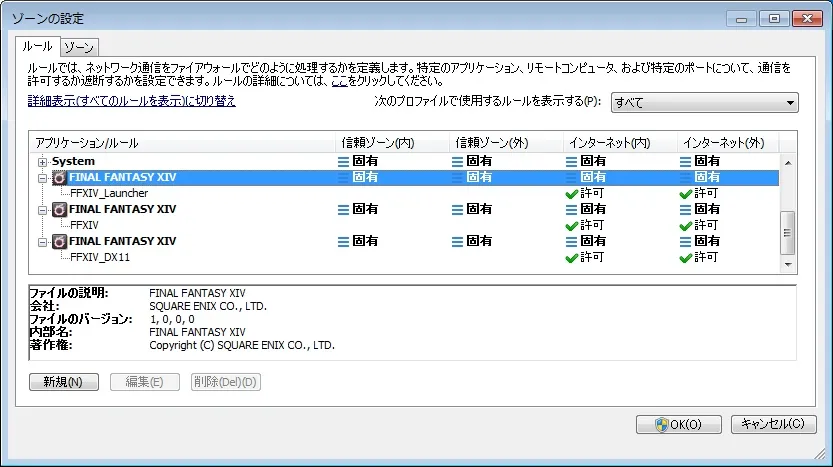833x467 pixels.
Task: Switch to the ゾーン tab
Action: coord(78,47)
